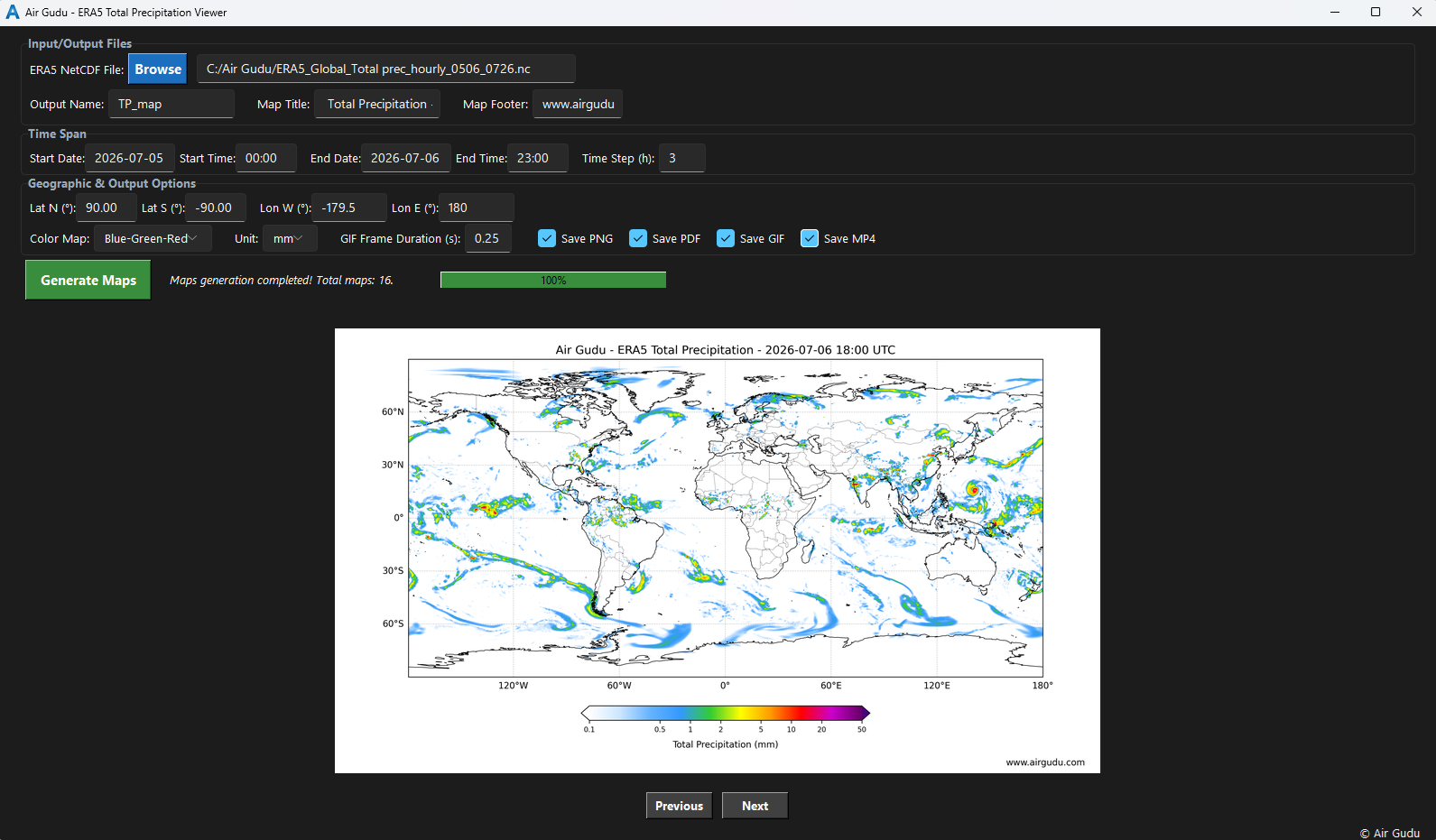Click the Lat S field
1436x840 pixels.
[216, 208]
